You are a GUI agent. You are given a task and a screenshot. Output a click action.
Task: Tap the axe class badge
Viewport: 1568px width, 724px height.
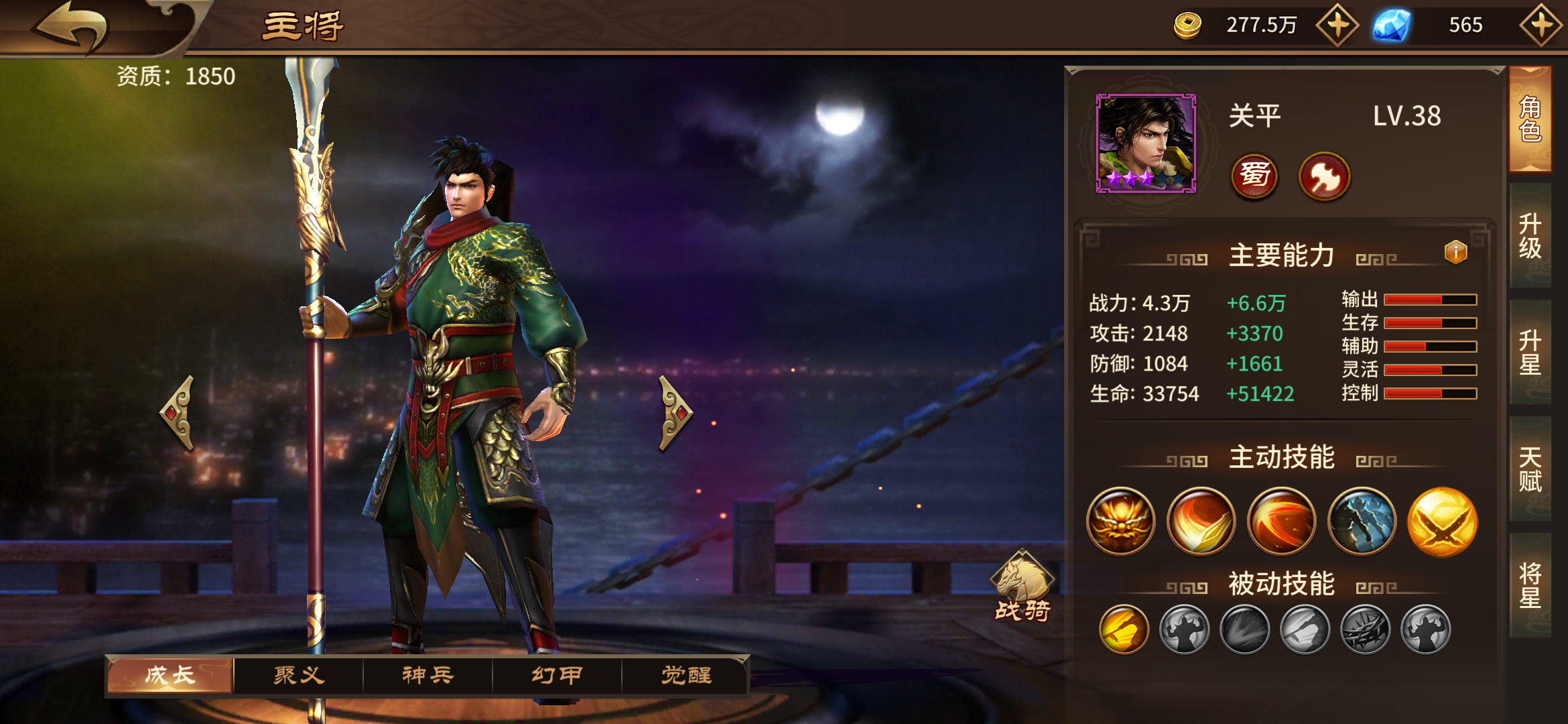(x=1325, y=176)
